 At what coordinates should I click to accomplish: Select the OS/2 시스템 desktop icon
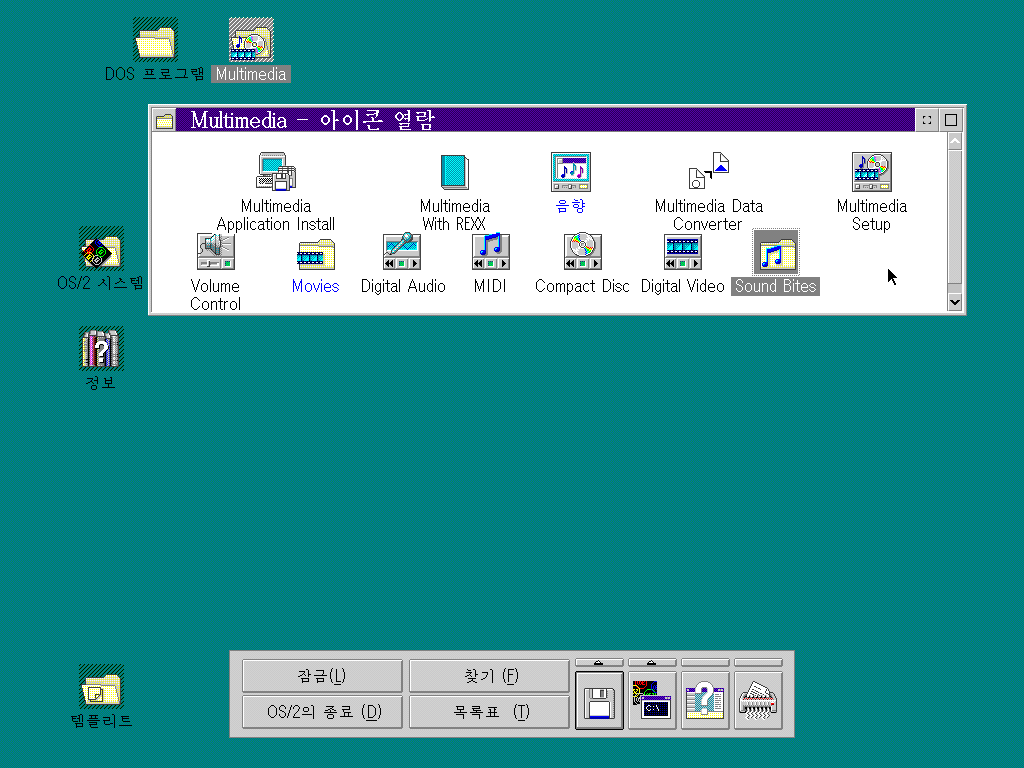coord(101,249)
